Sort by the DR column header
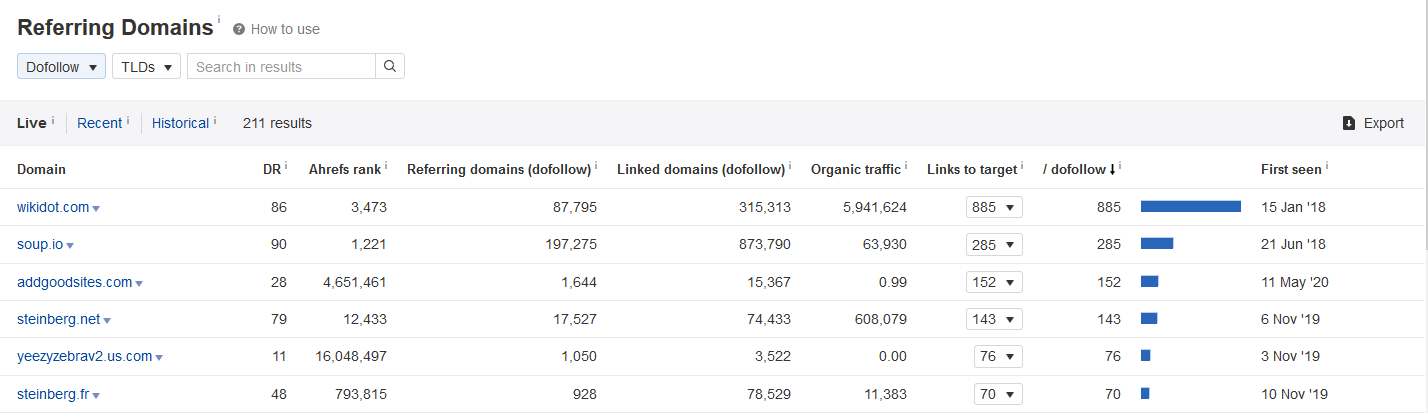The width and height of the screenshot is (1428, 413). (271, 169)
